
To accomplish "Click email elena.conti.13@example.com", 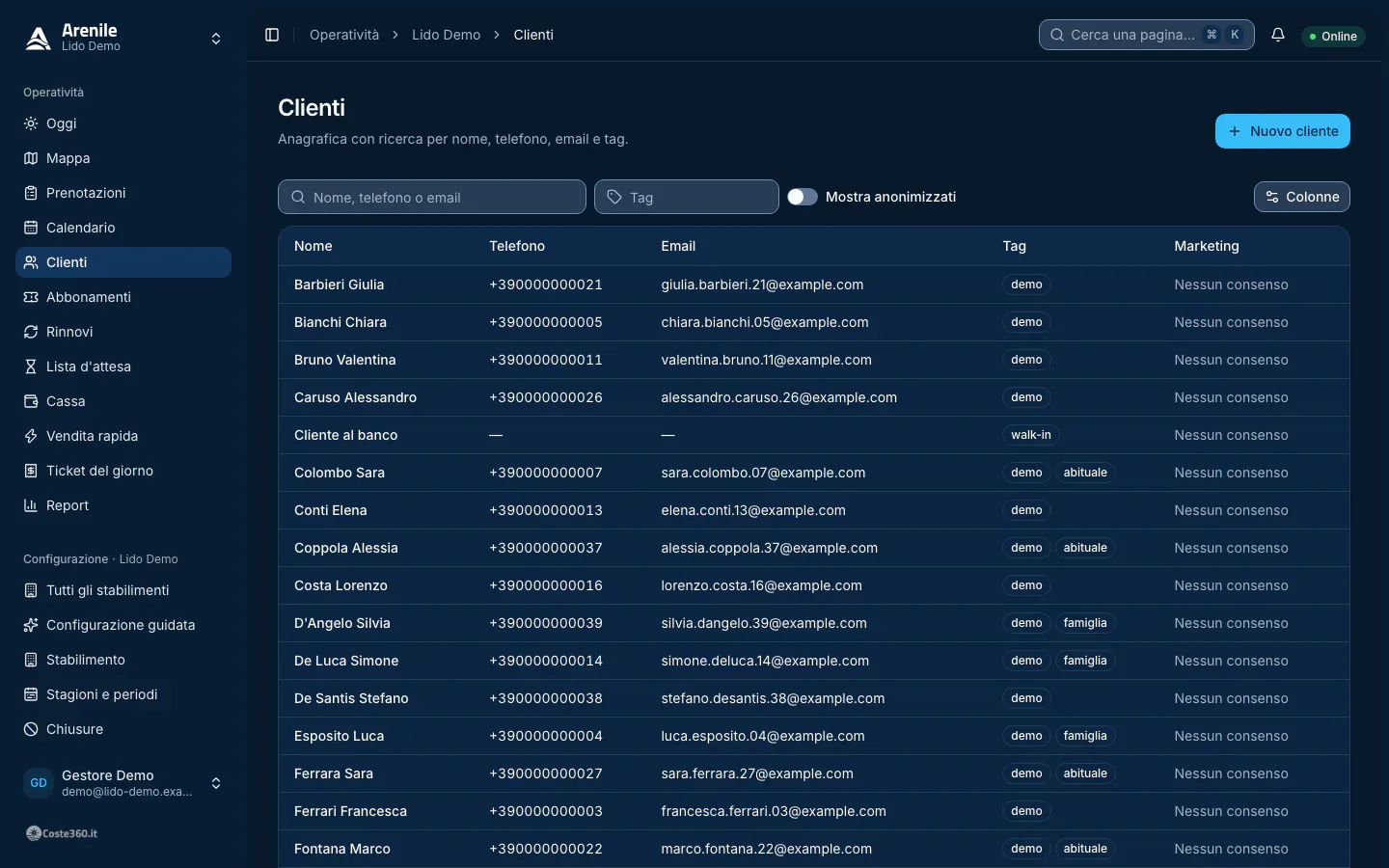I will [753, 510].
